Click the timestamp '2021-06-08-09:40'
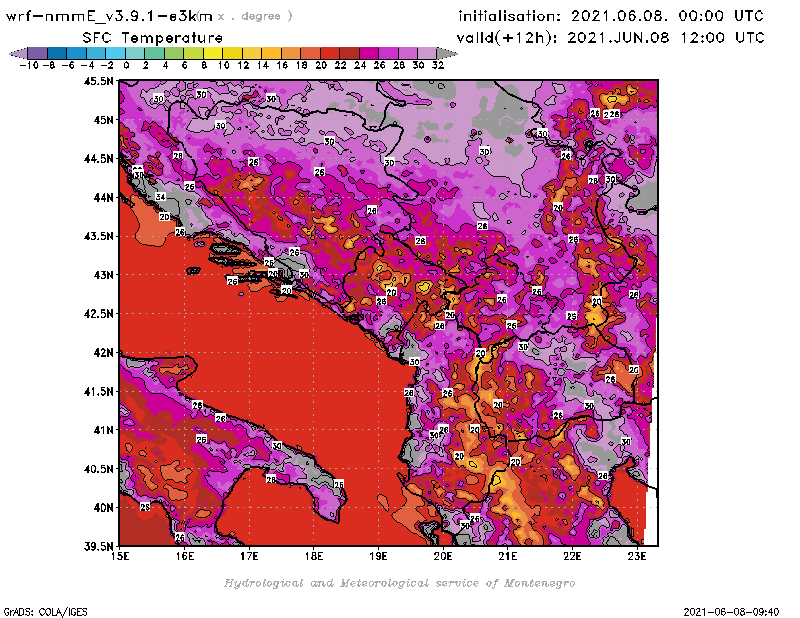This screenshot has width=800, height=618. (x=731, y=611)
